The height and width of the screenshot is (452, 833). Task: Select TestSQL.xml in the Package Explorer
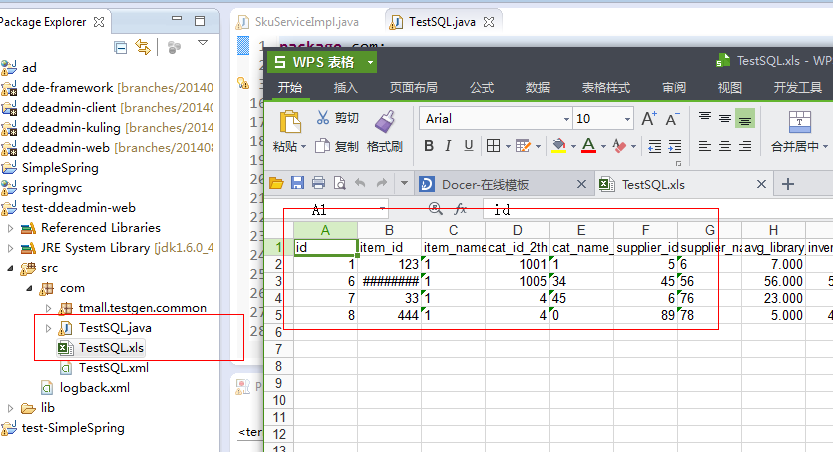click(106, 367)
